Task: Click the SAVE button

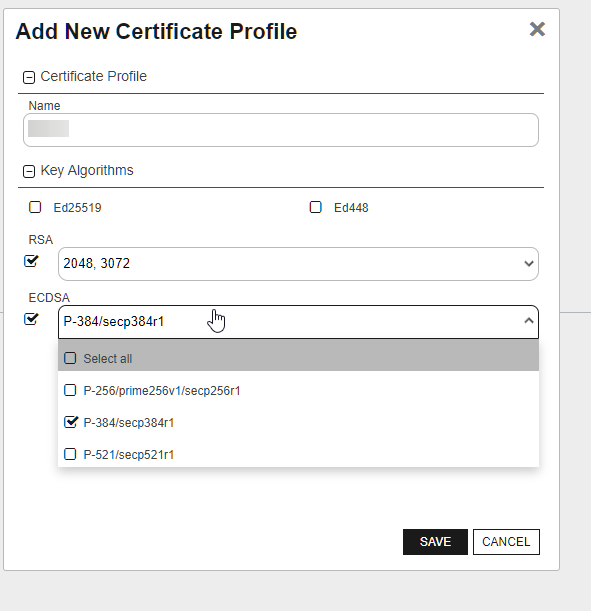Action: click(435, 542)
